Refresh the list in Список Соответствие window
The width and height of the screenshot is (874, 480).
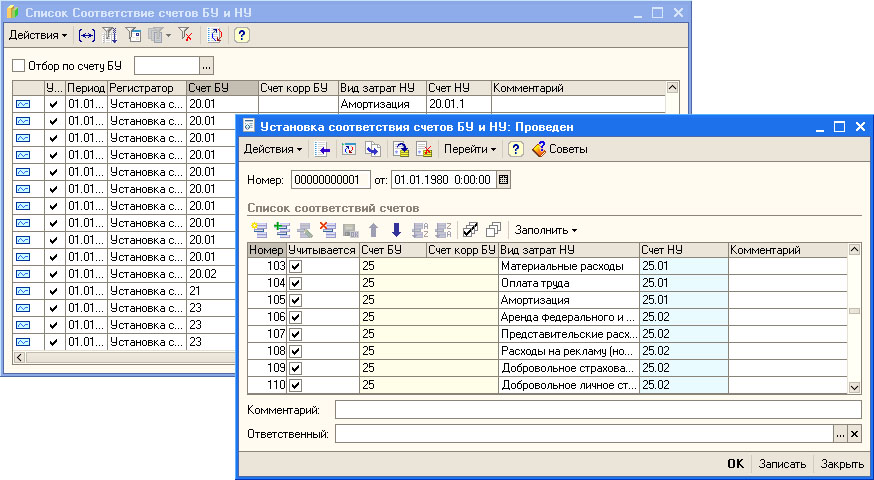pyautogui.click(x=215, y=35)
